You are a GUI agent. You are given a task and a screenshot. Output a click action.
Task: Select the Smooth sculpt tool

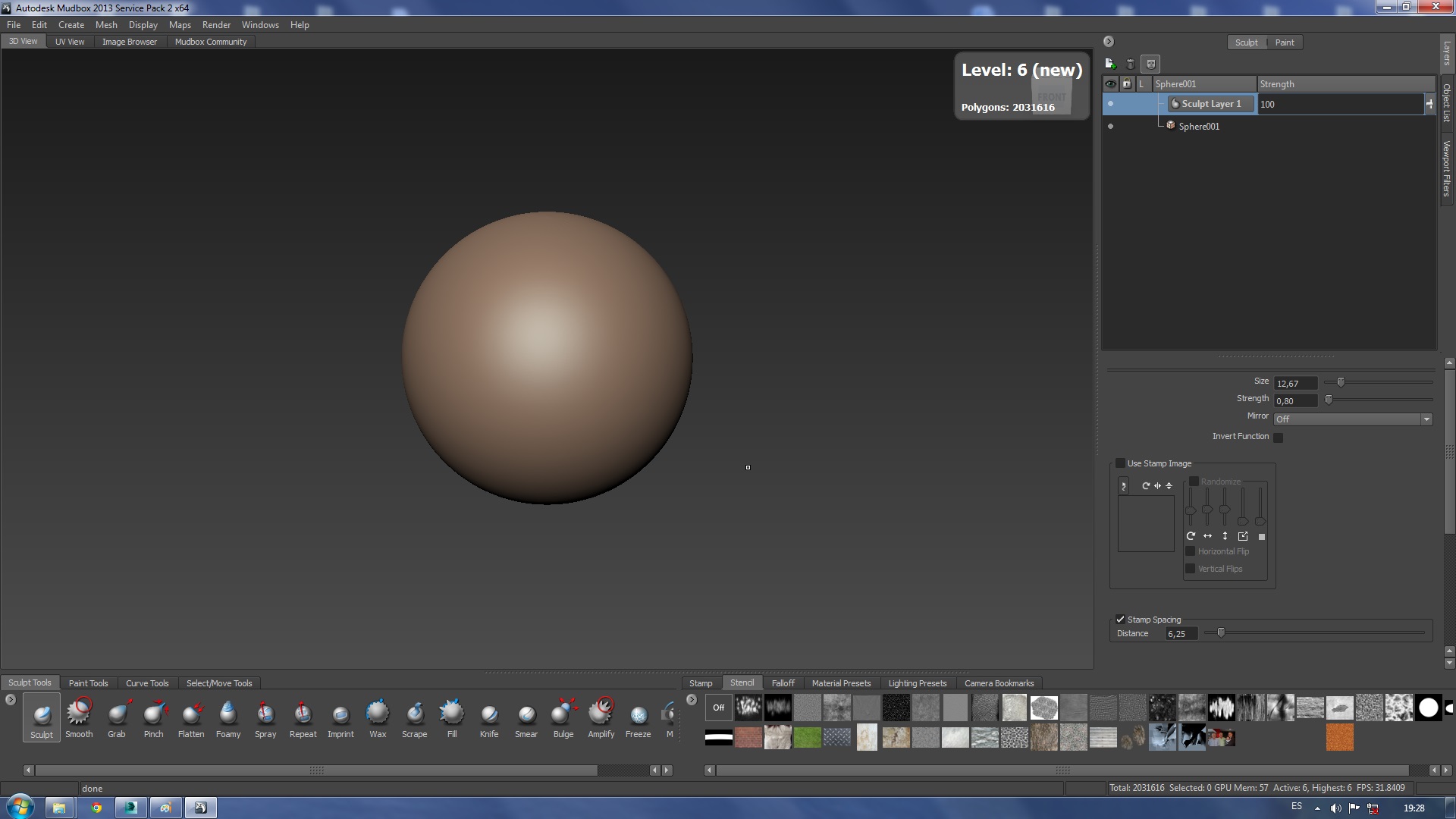pyautogui.click(x=79, y=717)
